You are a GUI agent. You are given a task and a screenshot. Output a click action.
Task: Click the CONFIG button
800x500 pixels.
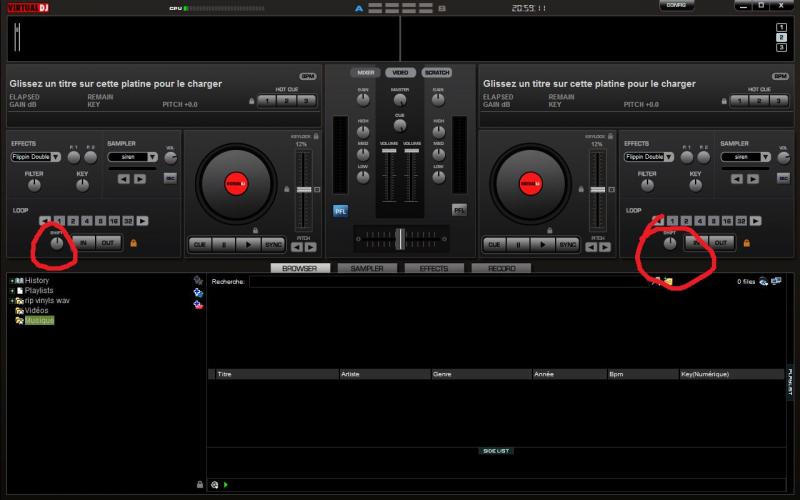[x=676, y=6]
